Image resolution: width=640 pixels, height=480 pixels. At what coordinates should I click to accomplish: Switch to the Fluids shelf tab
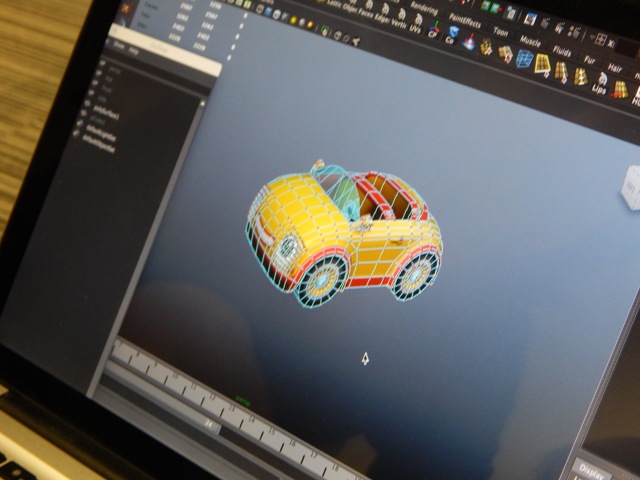(562, 51)
